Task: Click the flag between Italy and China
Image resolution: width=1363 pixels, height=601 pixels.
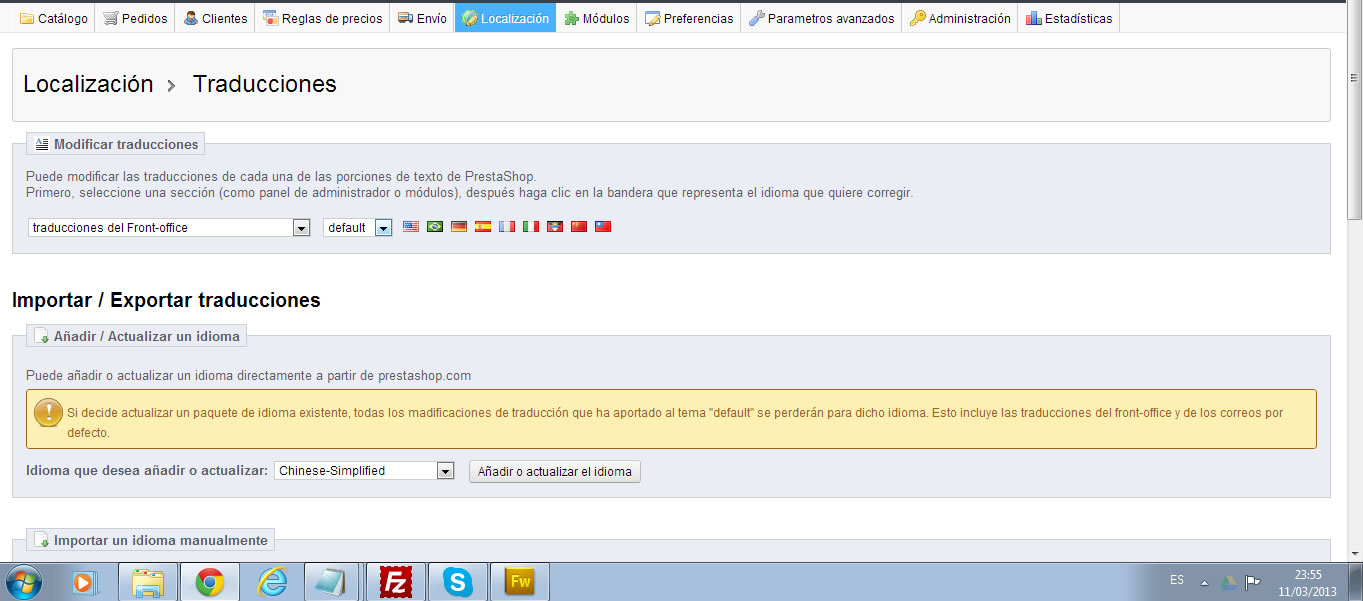Action: [555, 227]
